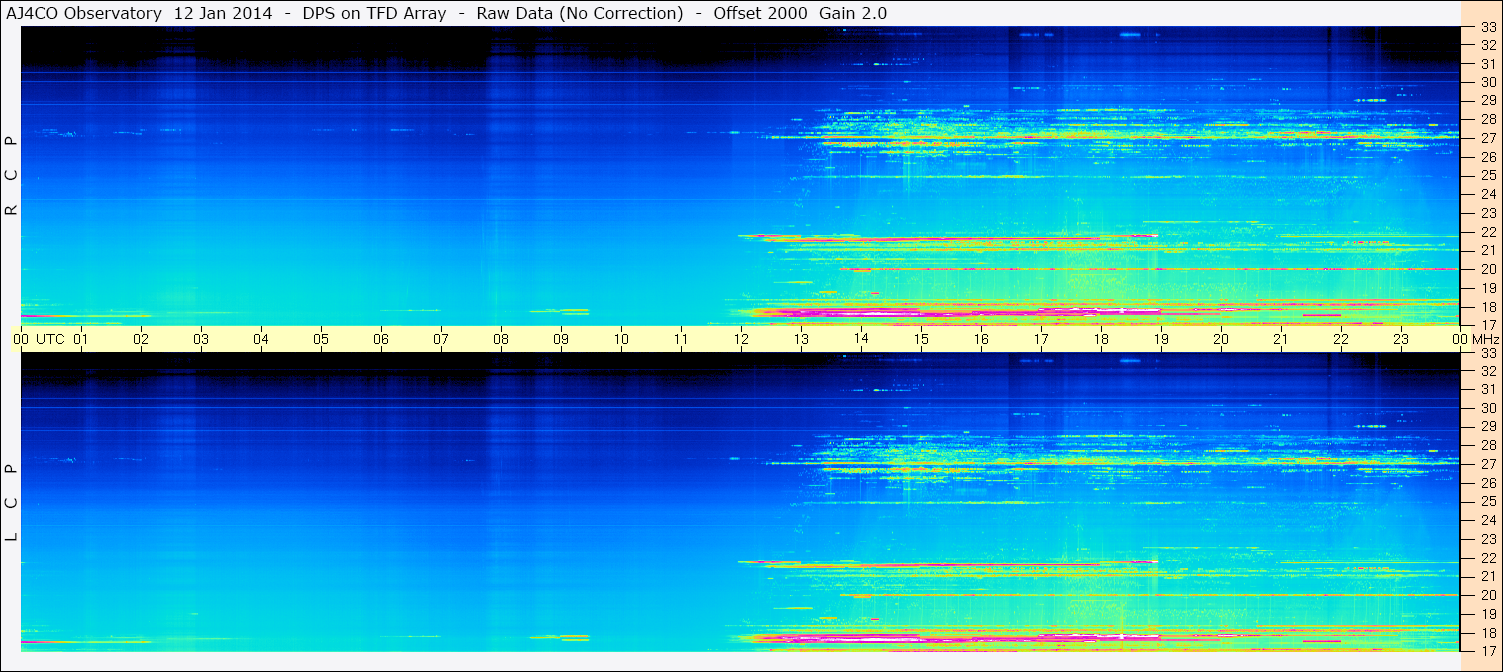
Task: Click the 12 UTC hour marker on time axis
Action: coord(741,339)
